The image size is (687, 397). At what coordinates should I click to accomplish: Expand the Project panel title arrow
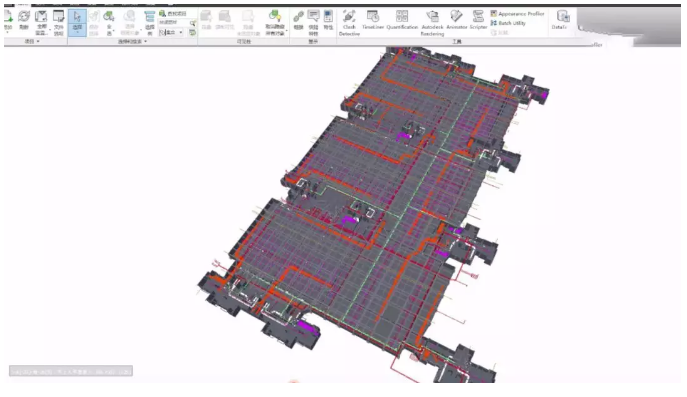click(38, 41)
